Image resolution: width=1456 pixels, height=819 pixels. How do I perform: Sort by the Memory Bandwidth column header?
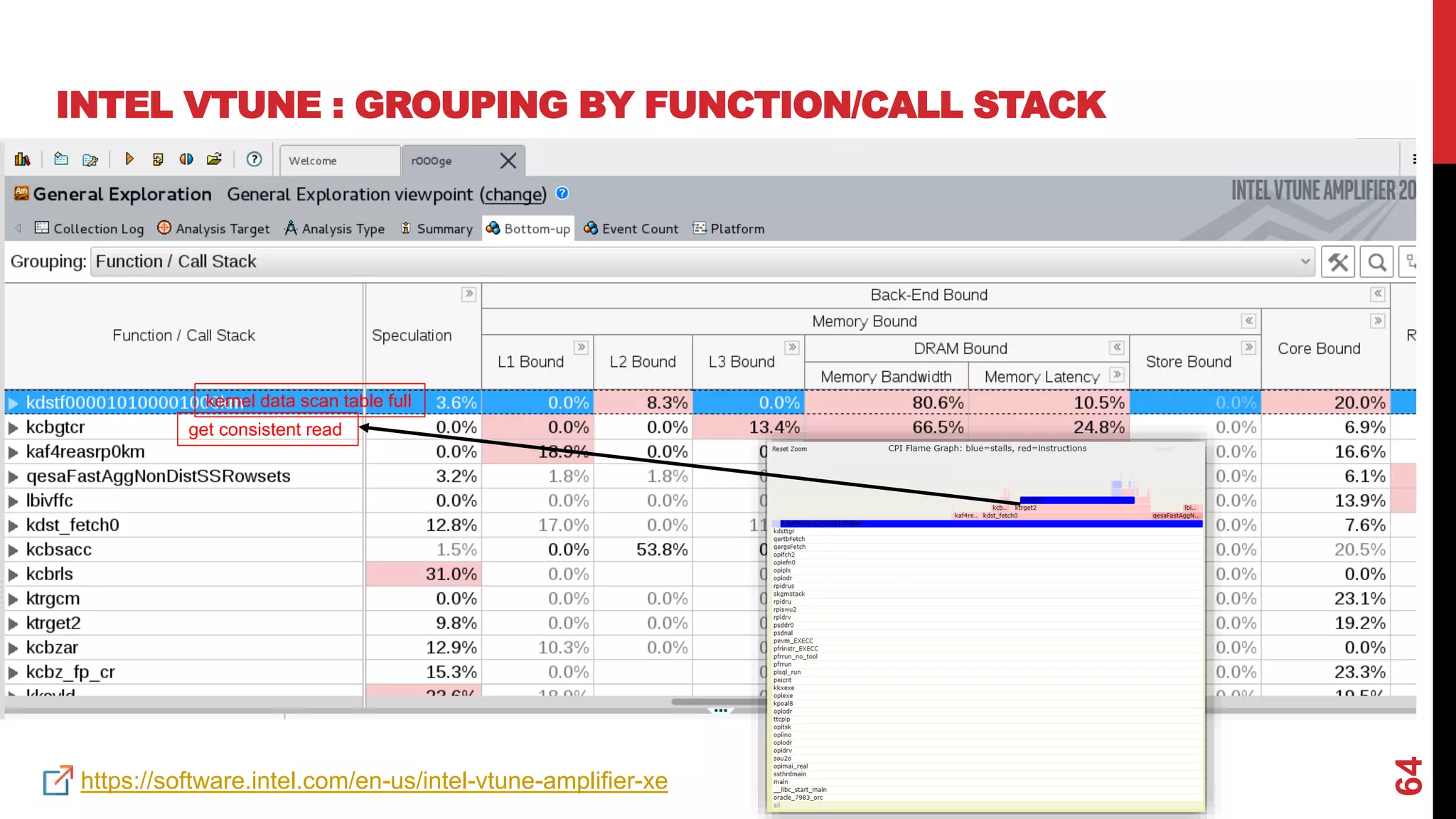pyautogui.click(x=886, y=376)
